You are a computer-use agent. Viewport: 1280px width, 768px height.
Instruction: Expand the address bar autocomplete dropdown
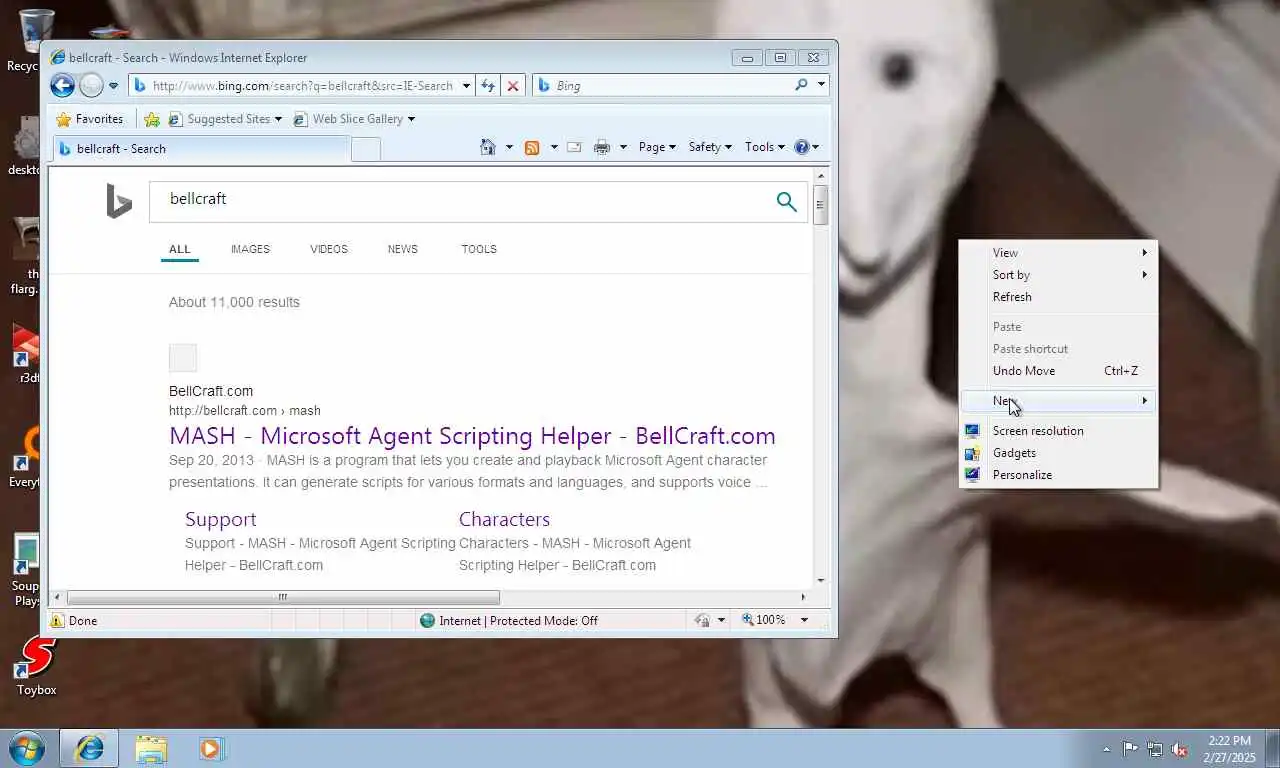point(466,86)
